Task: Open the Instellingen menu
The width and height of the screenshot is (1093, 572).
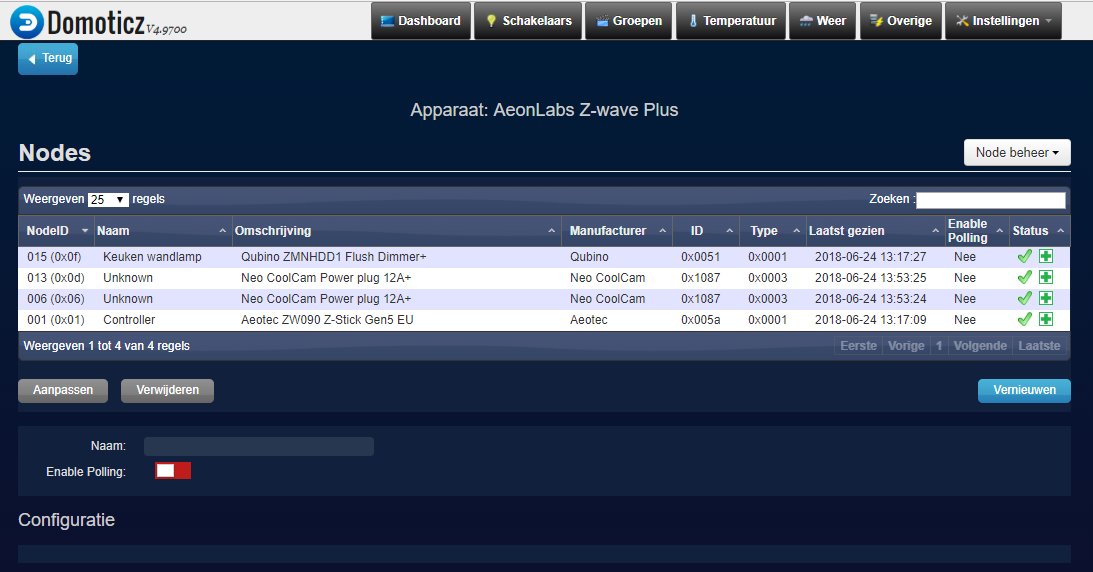Action: tap(1003, 21)
